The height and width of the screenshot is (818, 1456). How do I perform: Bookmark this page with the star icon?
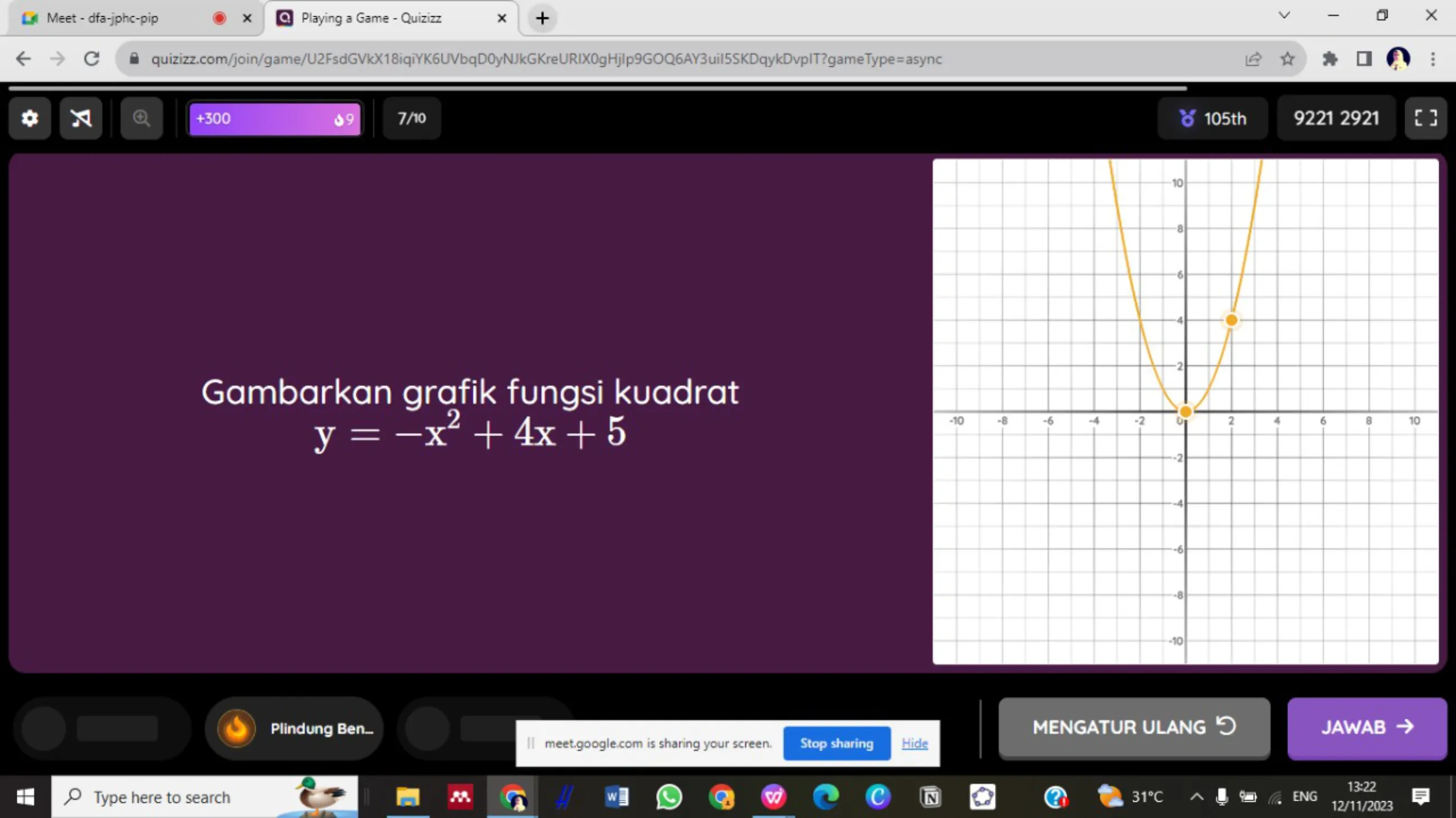[x=1287, y=59]
